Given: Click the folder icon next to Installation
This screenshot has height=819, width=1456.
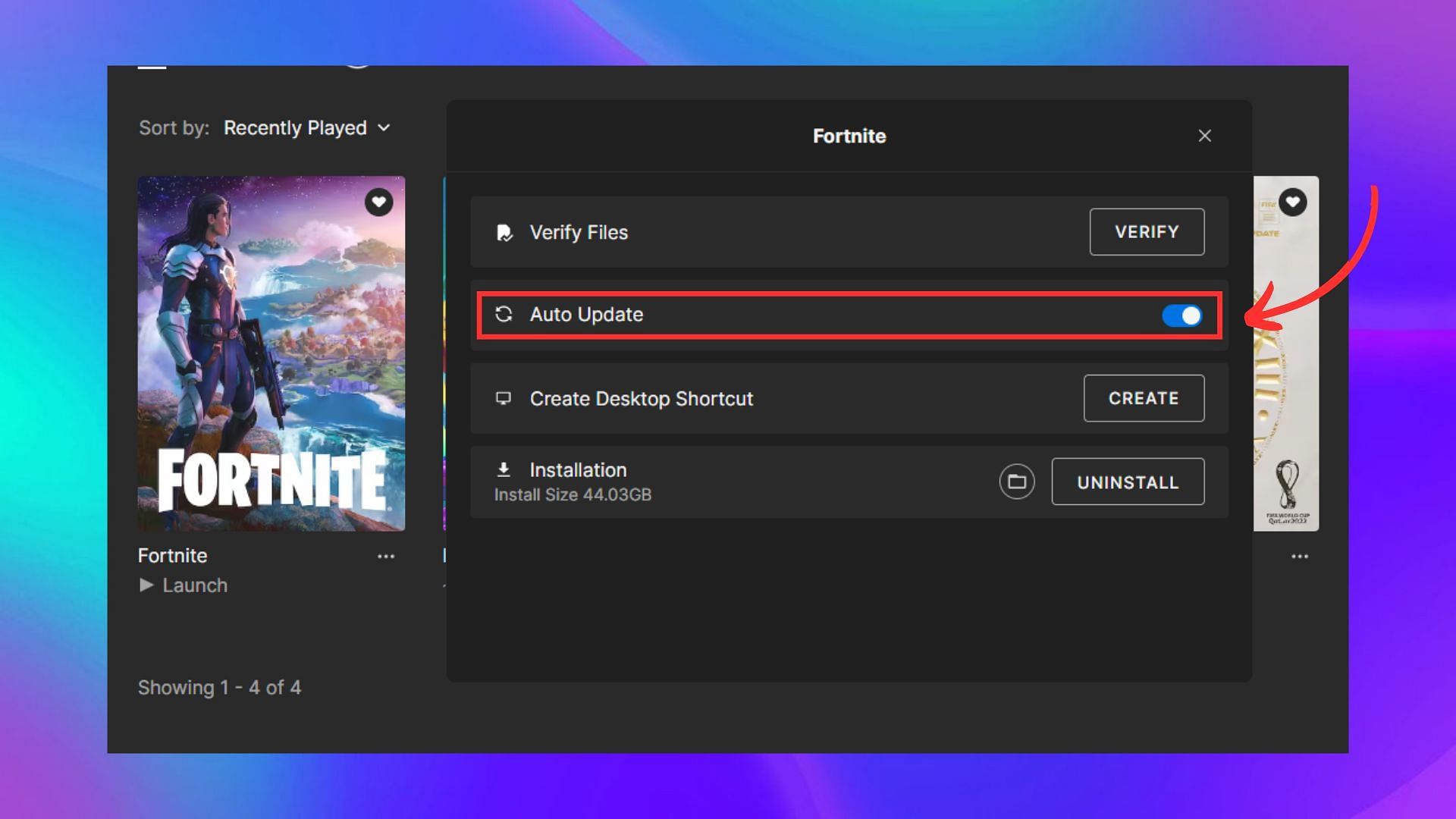Looking at the screenshot, I should 1016,482.
